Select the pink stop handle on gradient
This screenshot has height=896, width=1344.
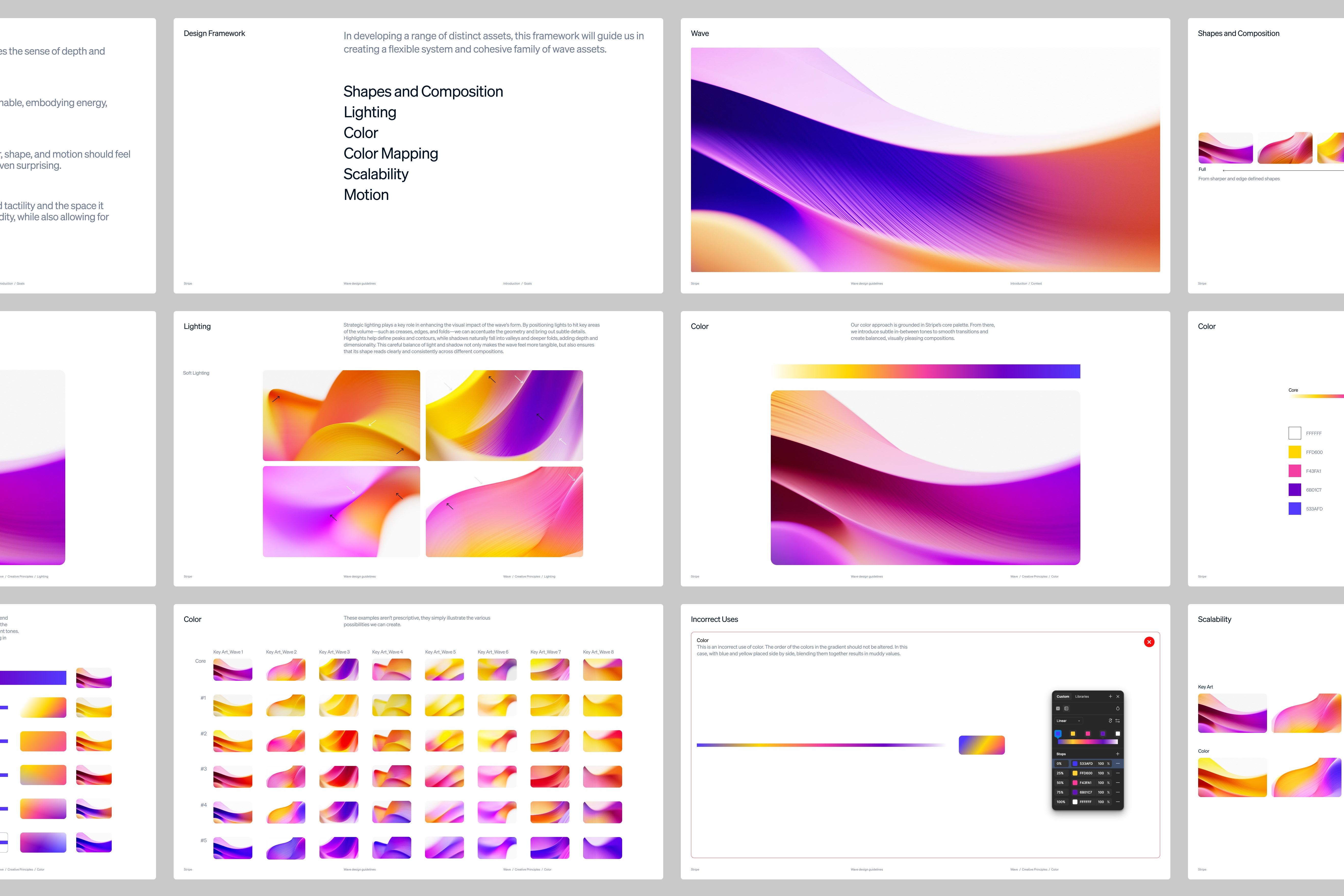[1088, 734]
